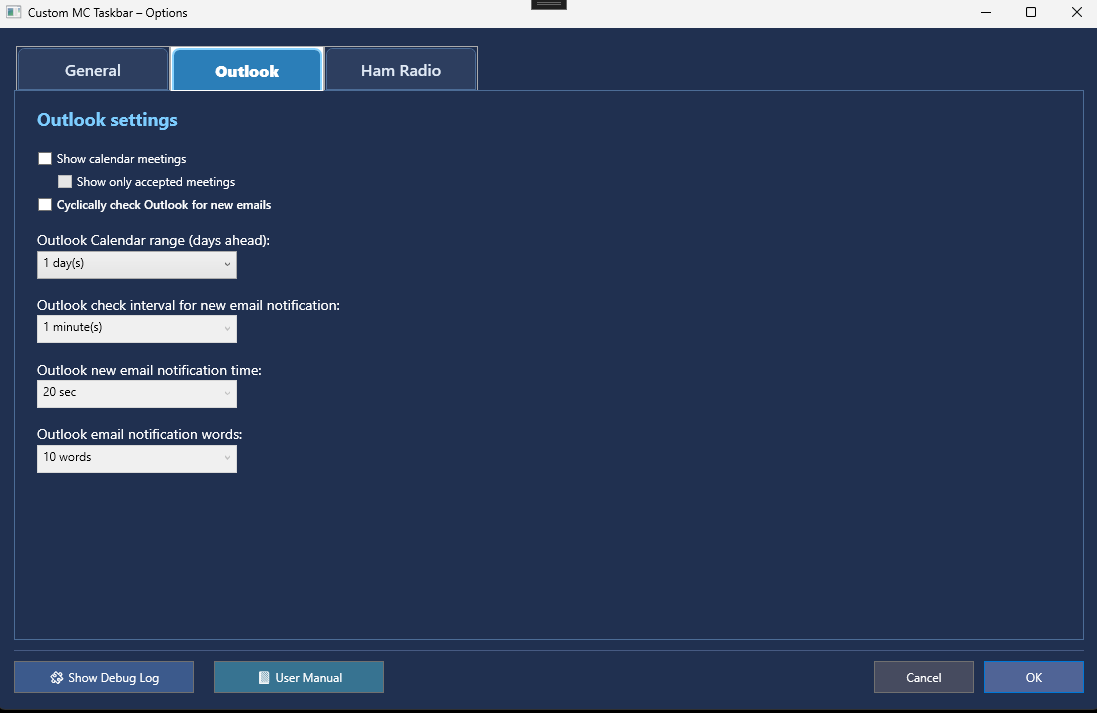Viewport: 1097px width, 713px height.
Task: Maximize the Options window
Action: [x=1031, y=13]
